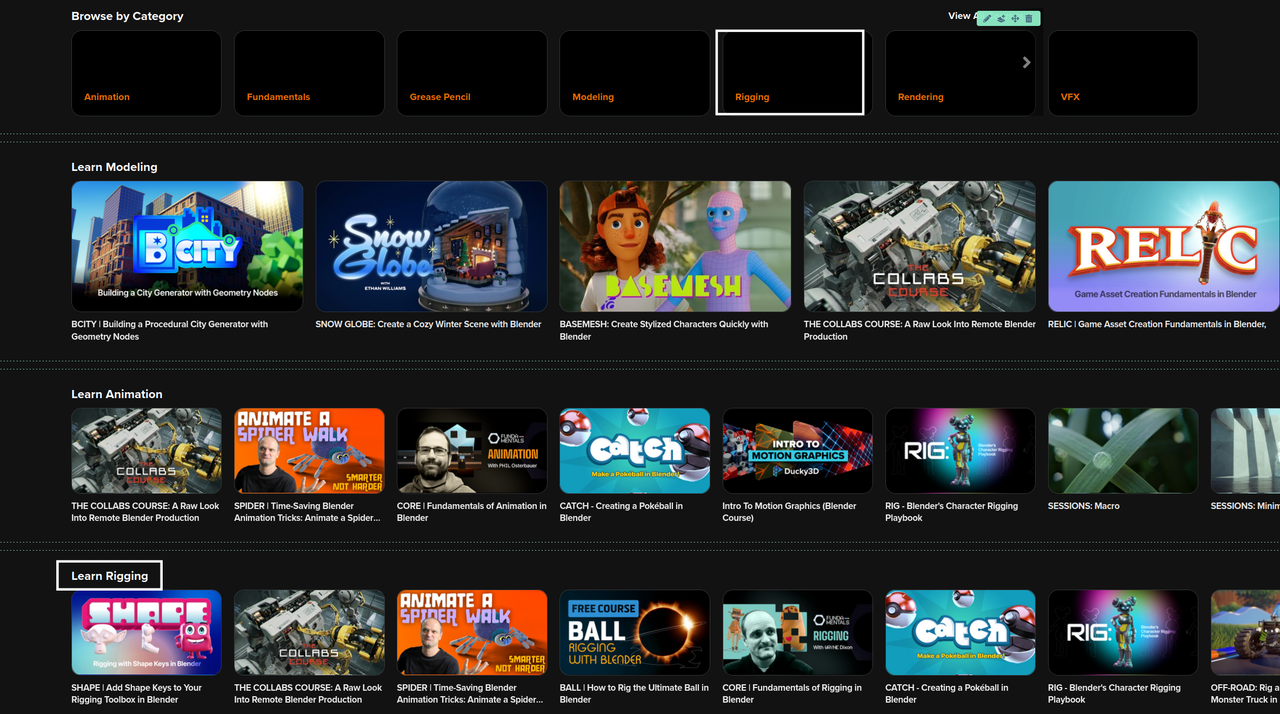Click the Learn Animation section heading
This screenshot has height=714, width=1280.
click(116, 394)
